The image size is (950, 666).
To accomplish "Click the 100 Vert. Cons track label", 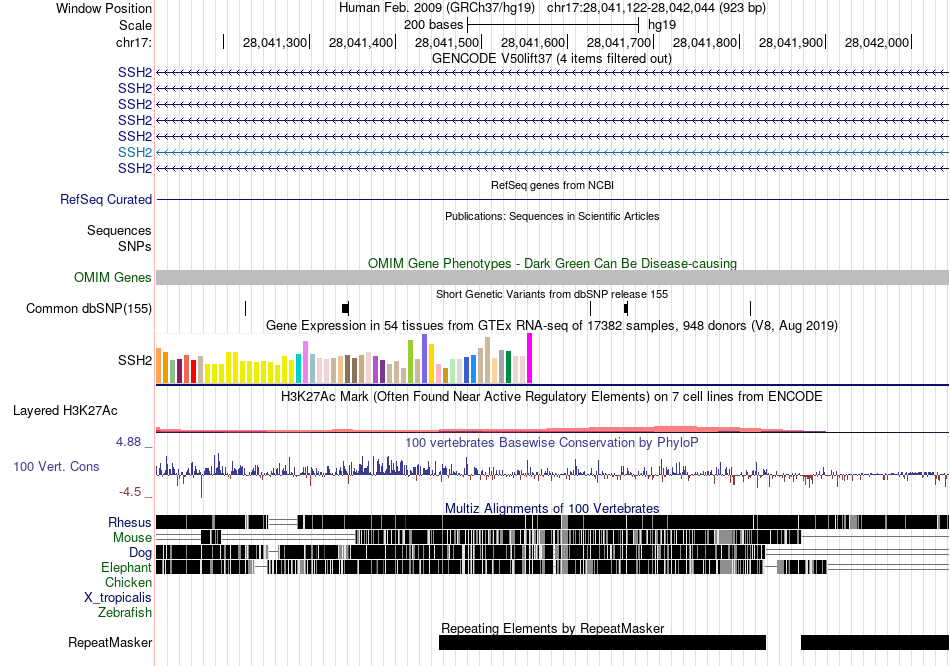I will [56, 467].
